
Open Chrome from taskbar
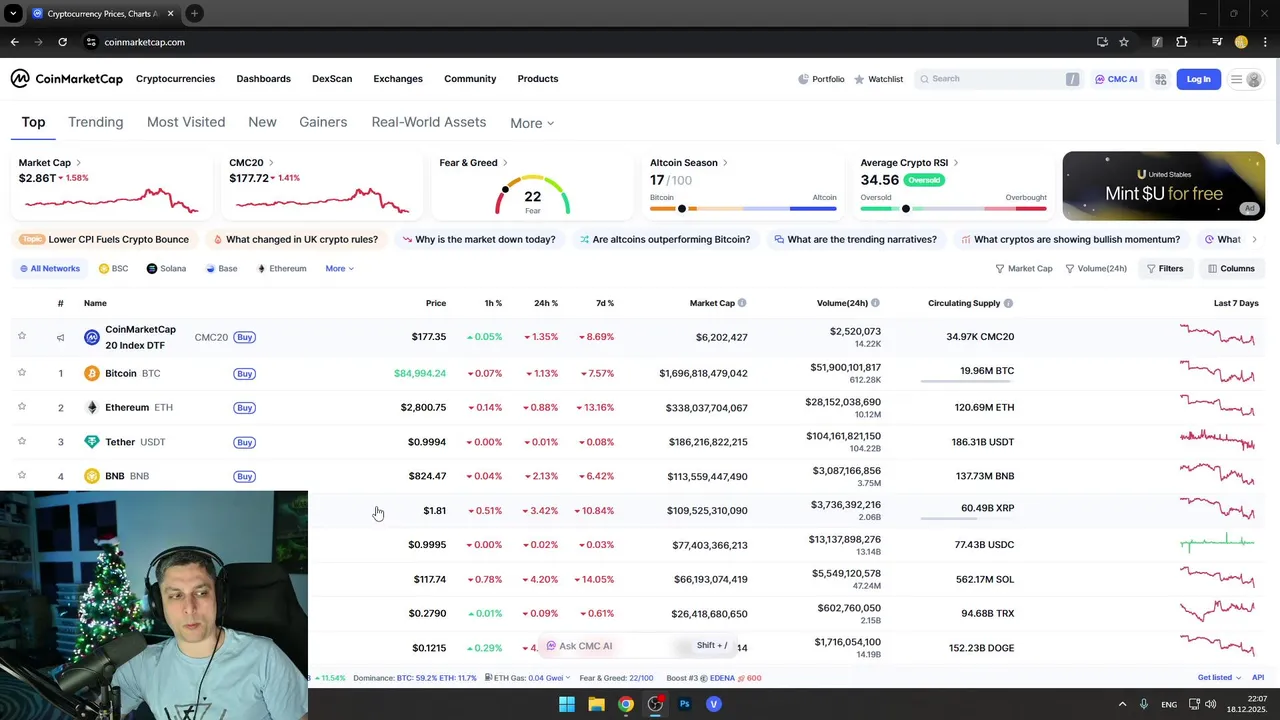tap(625, 704)
